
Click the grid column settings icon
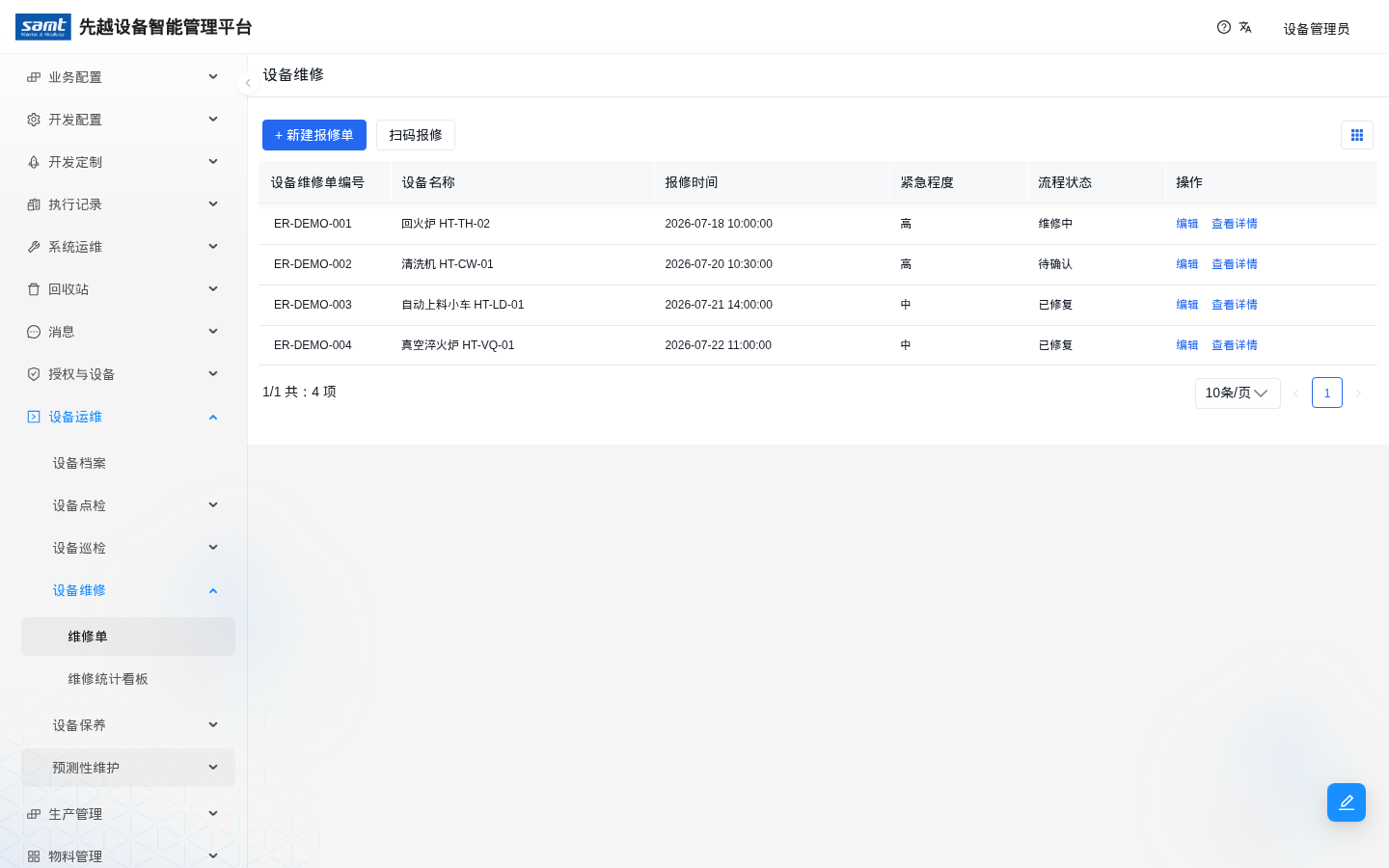1357,135
